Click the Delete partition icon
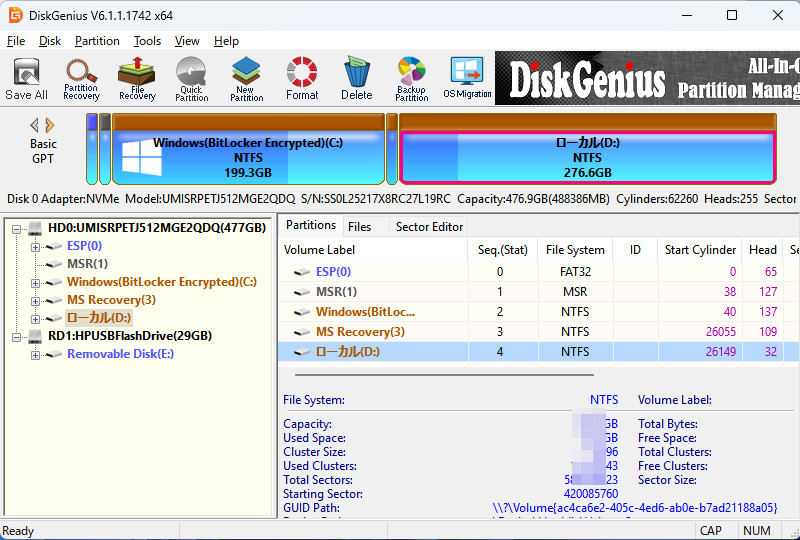Image resolution: width=800 pixels, height=540 pixels. point(356,78)
